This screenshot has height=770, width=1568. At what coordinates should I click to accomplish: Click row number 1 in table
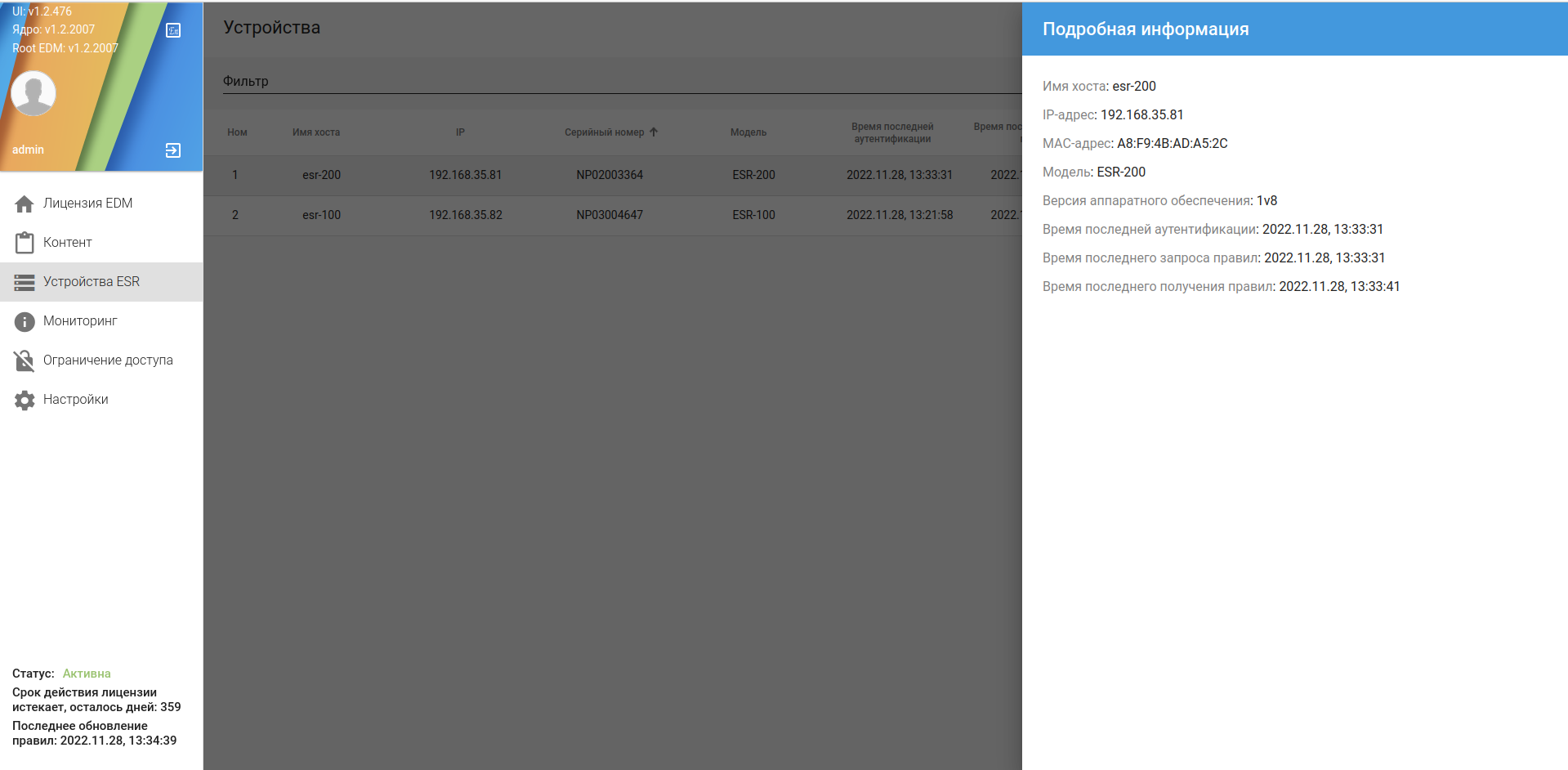coord(235,175)
